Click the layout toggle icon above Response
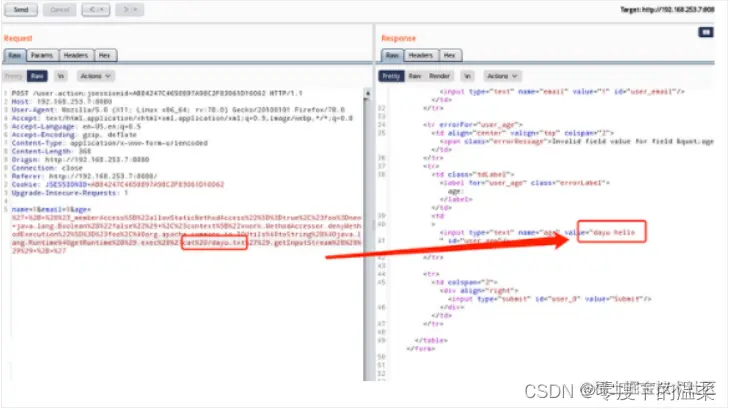This screenshot has height=410, width=730. [706, 32]
